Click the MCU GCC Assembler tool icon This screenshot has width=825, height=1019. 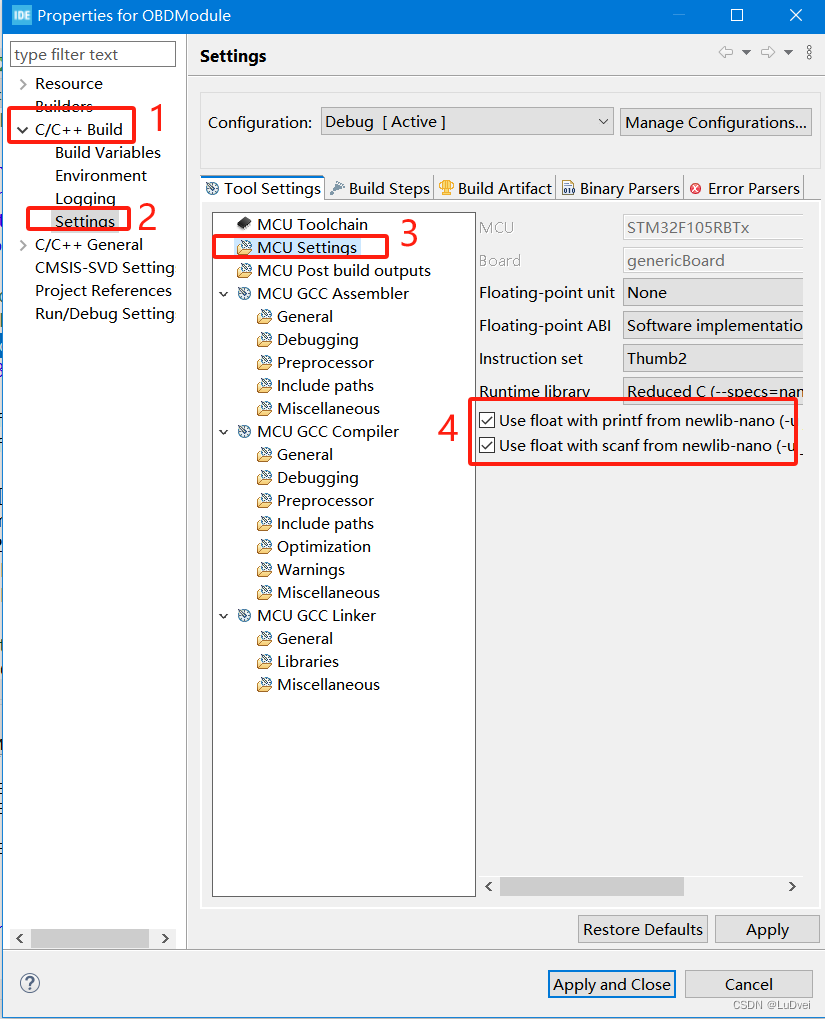point(244,294)
